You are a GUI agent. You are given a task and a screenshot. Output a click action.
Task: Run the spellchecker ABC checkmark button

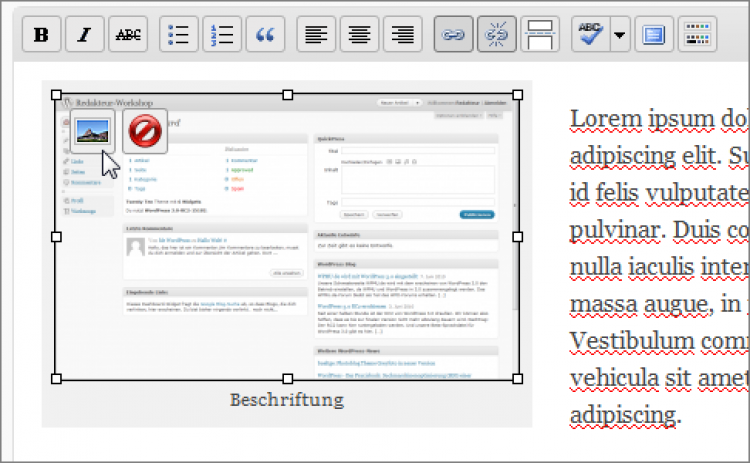coord(590,34)
